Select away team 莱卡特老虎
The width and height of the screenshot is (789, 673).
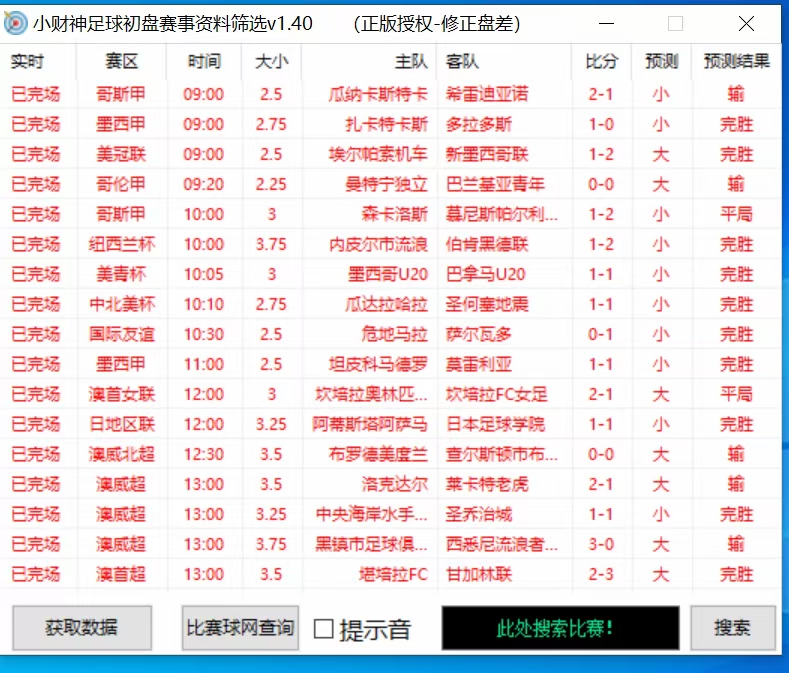click(x=487, y=484)
